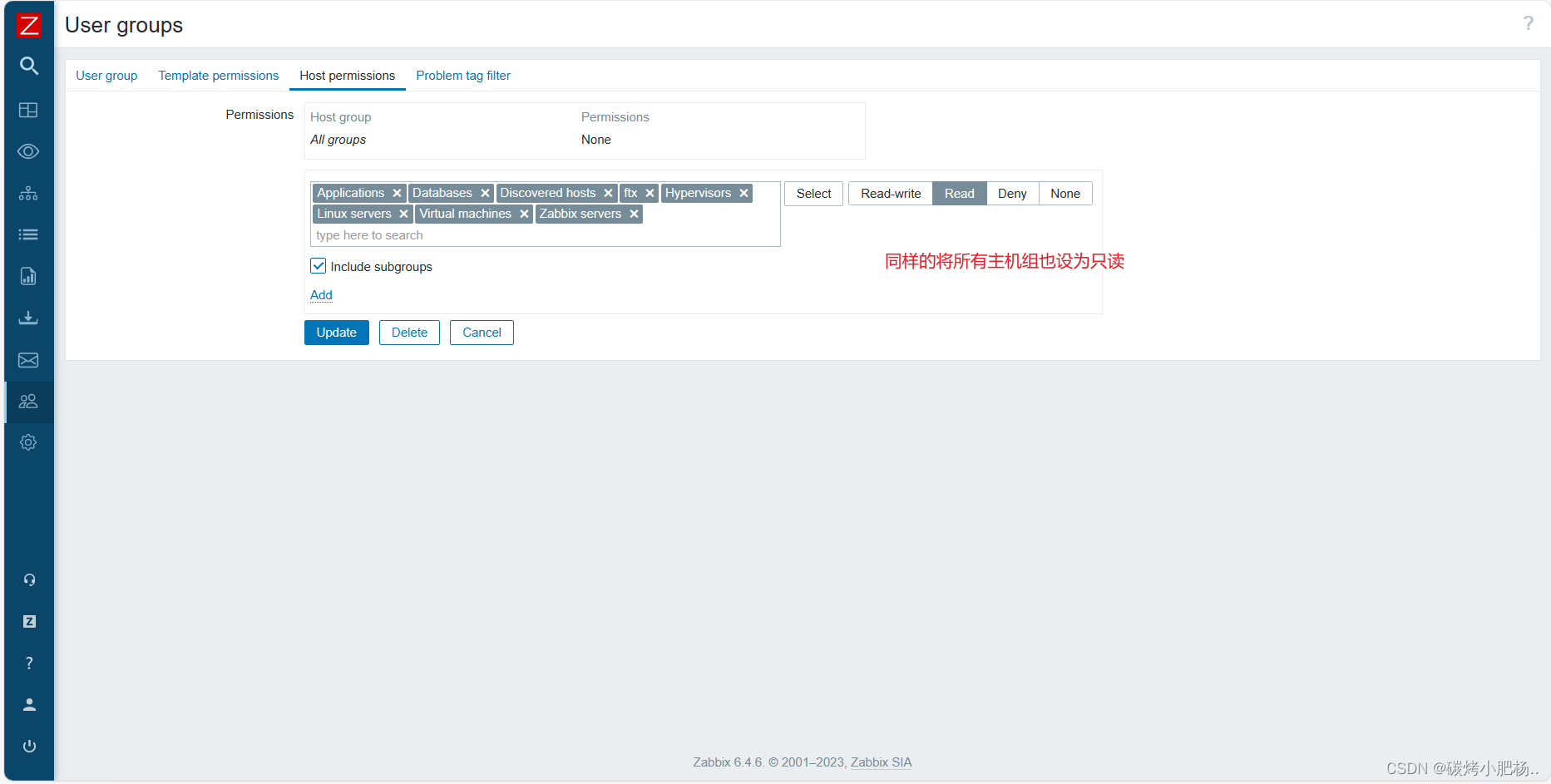Open the Dashboards sidebar icon

click(29, 110)
